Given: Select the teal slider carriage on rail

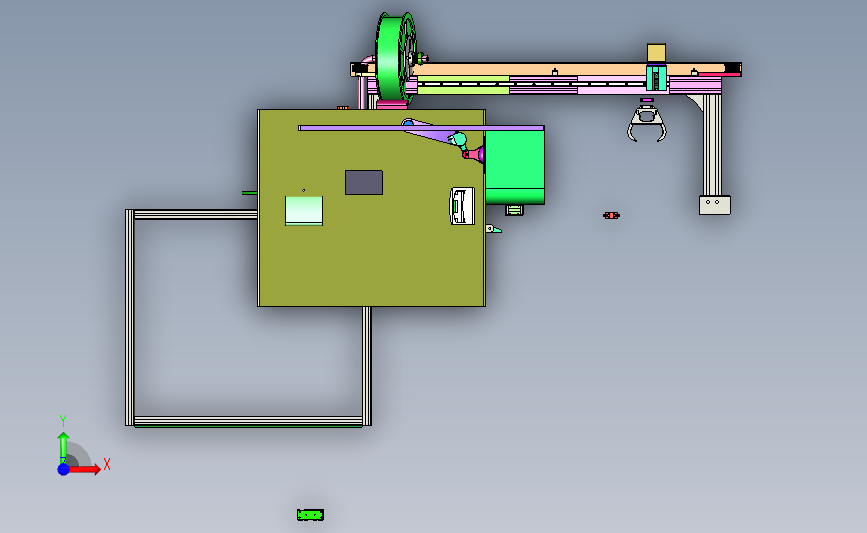Looking at the screenshot, I should point(656,77).
